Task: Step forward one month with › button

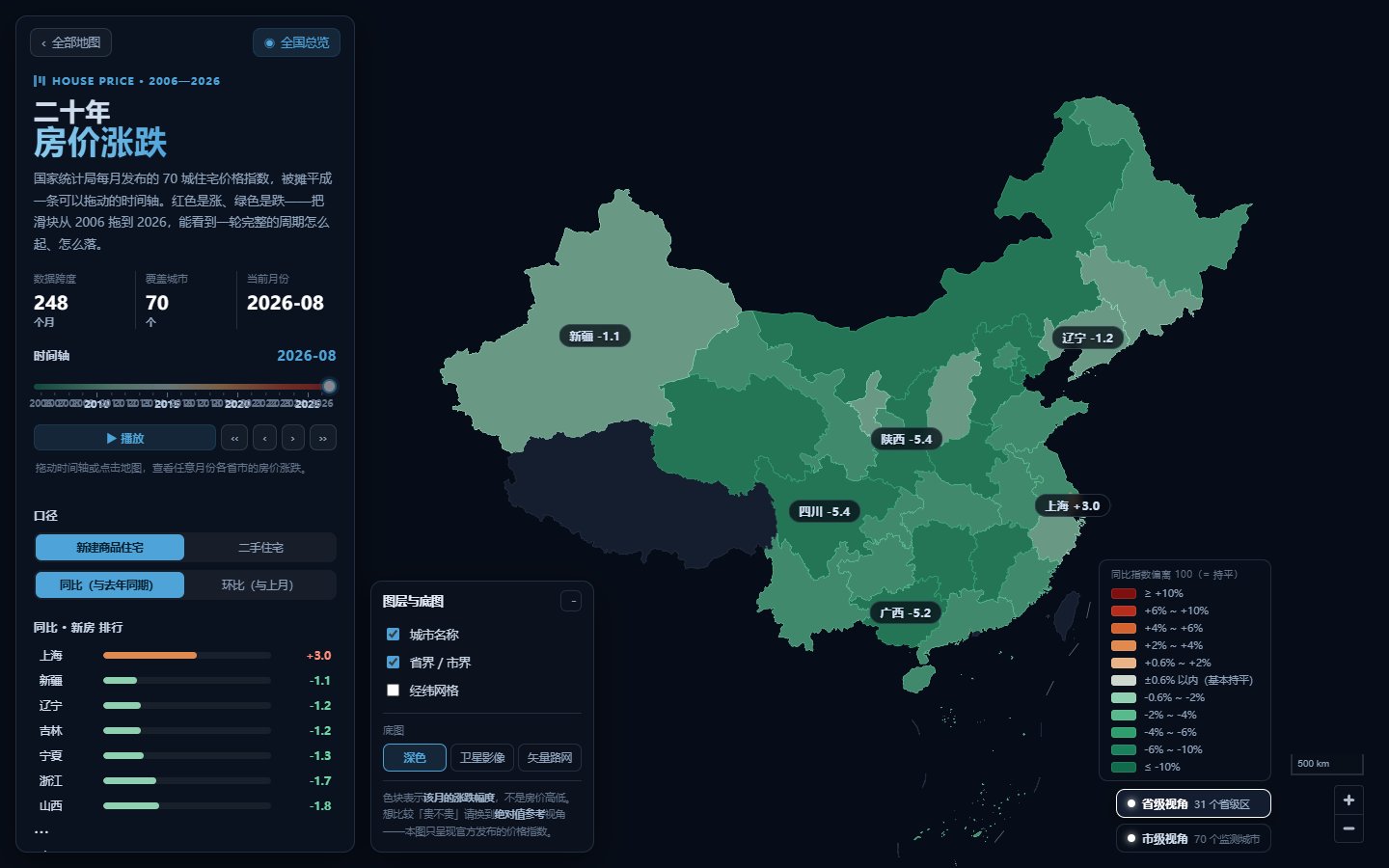Action: click(x=293, y=438)
